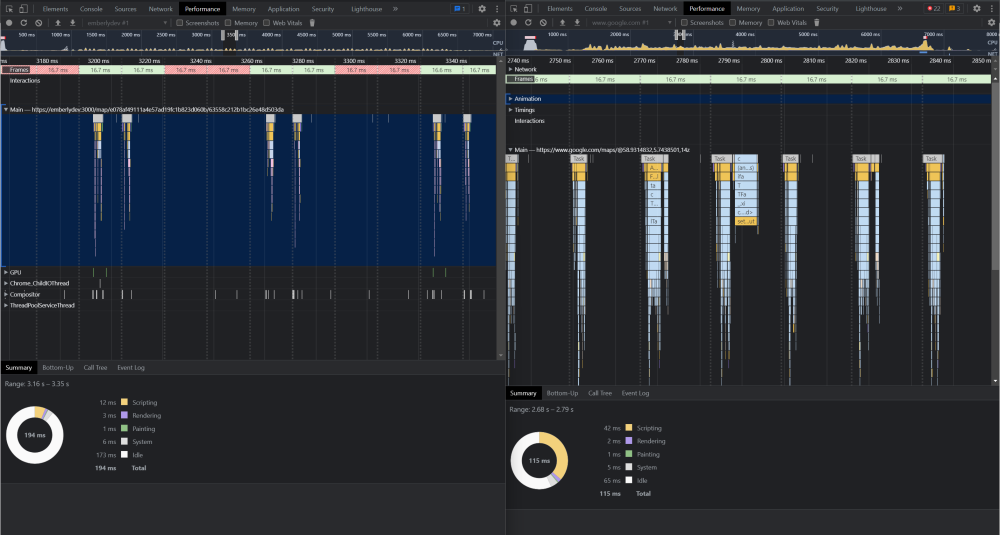Toggle device toolbar icon in left DevTools
The height and width of the screenshot is (535, 1000).
[25, 8]
